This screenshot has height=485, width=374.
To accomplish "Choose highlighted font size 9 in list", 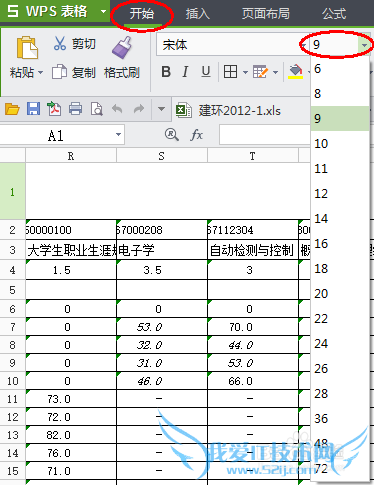I will pos(340,119).
